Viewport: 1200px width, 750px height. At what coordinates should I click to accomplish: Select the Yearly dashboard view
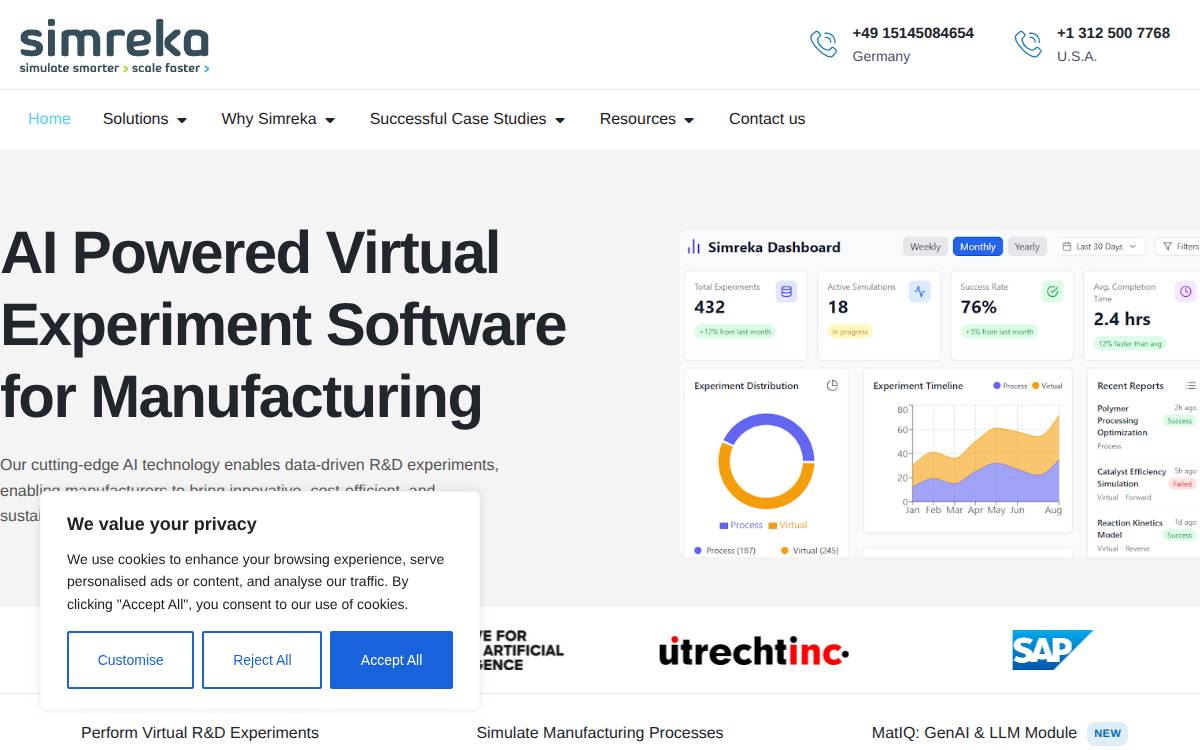(1027, 246)
